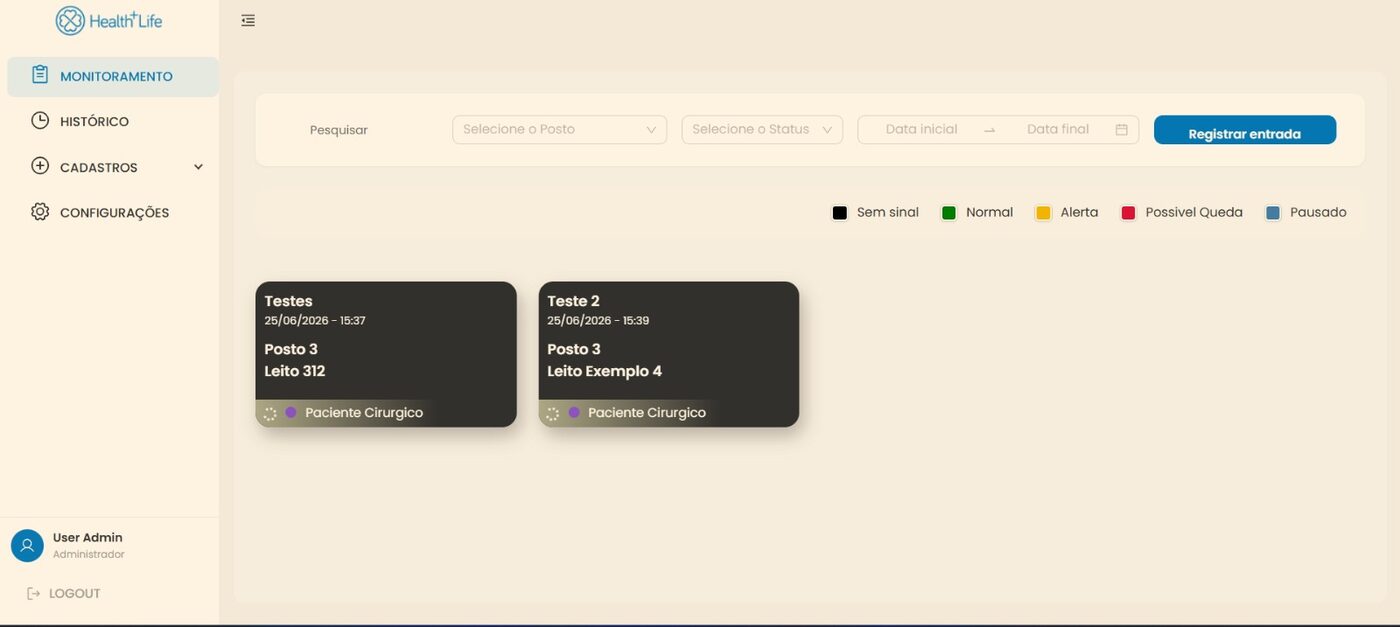Click the red Possível Queda swatch

[x=1129, y=213]
